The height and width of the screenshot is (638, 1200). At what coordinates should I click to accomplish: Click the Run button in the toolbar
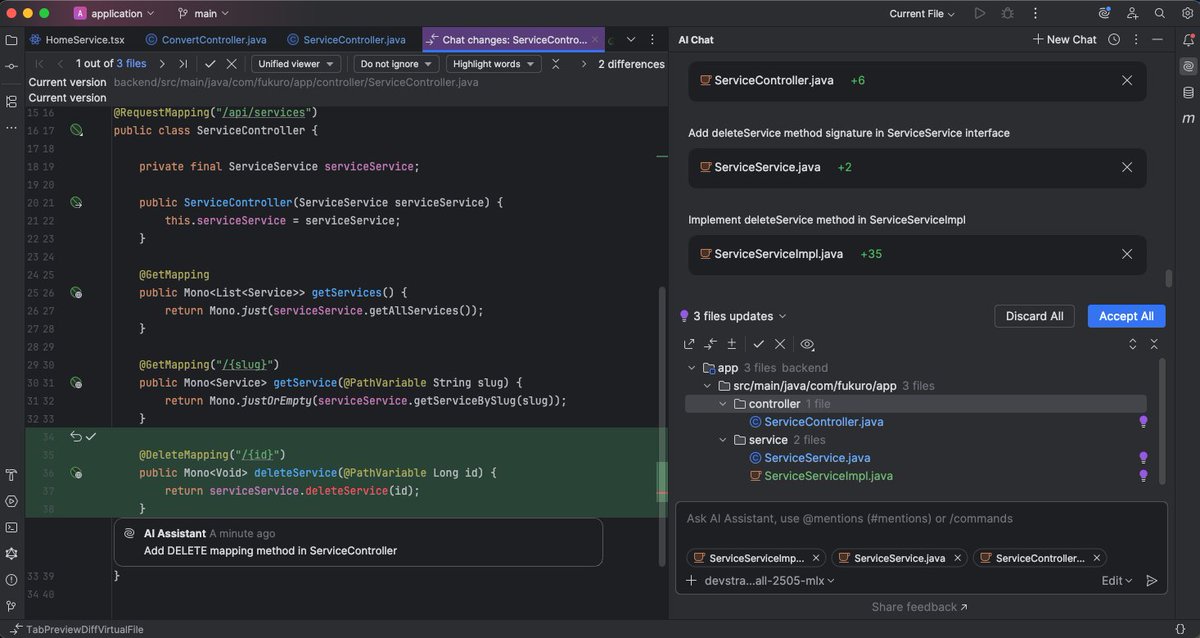(x=980, y=14)
